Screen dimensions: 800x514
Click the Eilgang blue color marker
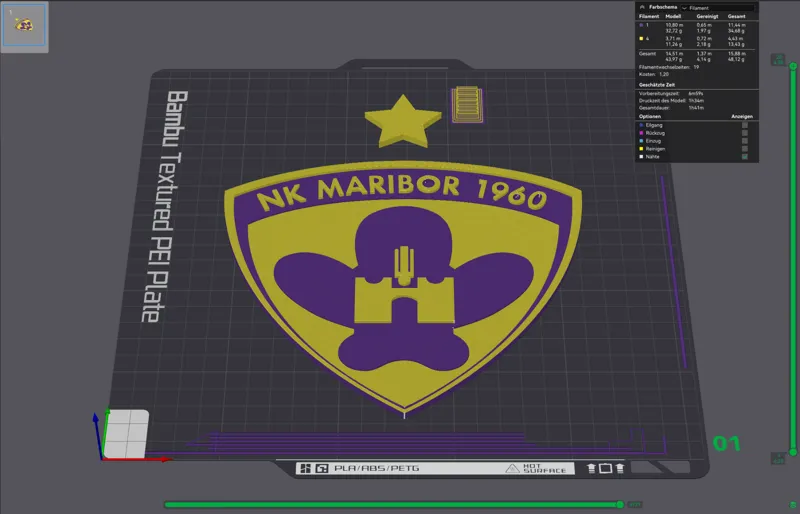pyautogui.click(x=641, y=125)
